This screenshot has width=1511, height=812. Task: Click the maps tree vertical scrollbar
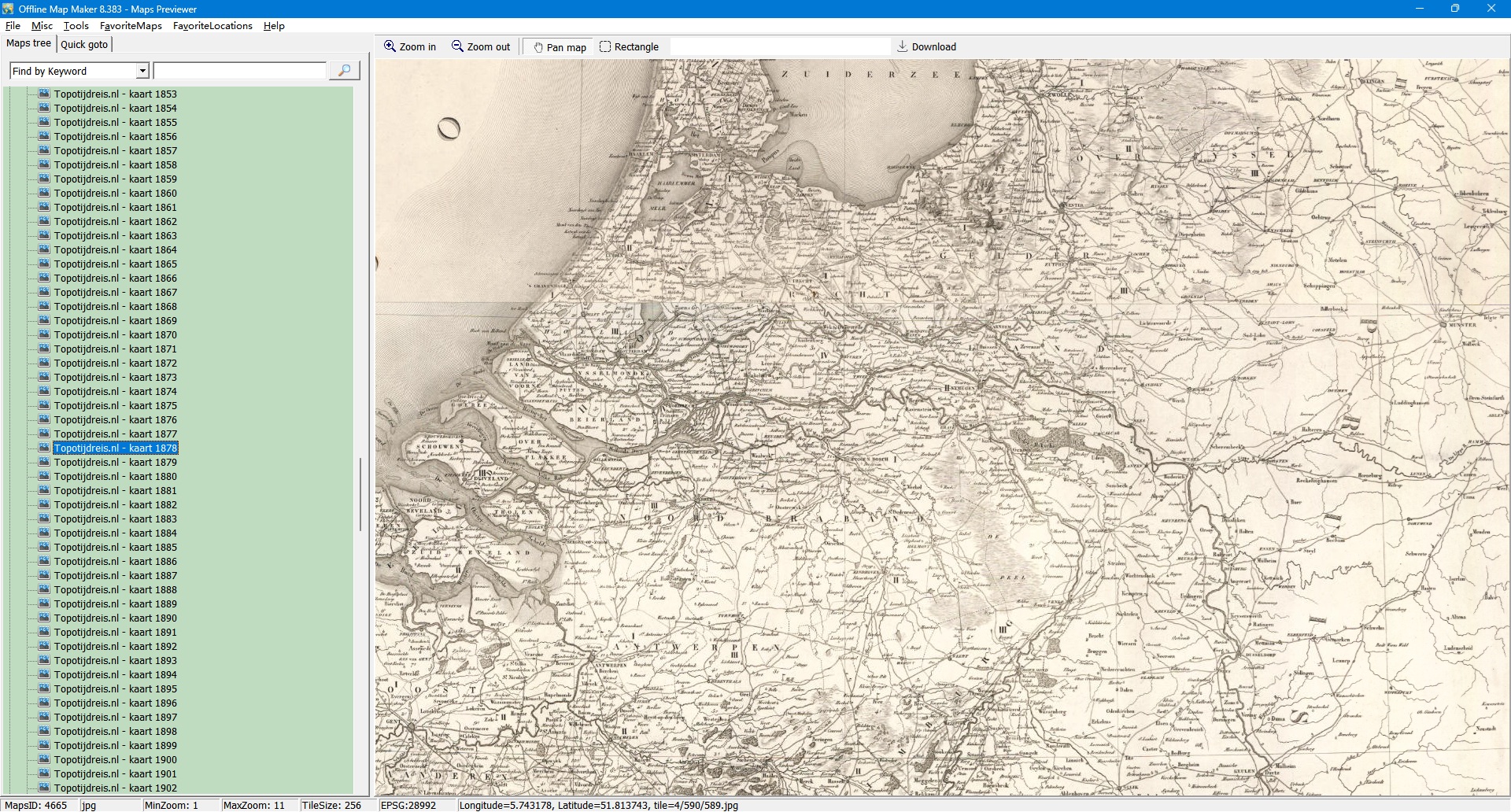tap(360, 494)
